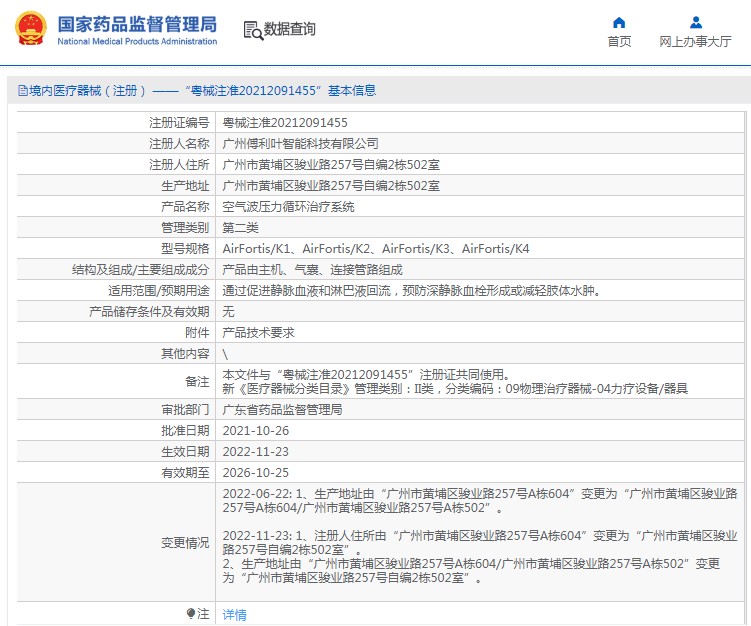751x626 pixels.
Task: Select the 2022-06-22 change record text
Action: 479,501
